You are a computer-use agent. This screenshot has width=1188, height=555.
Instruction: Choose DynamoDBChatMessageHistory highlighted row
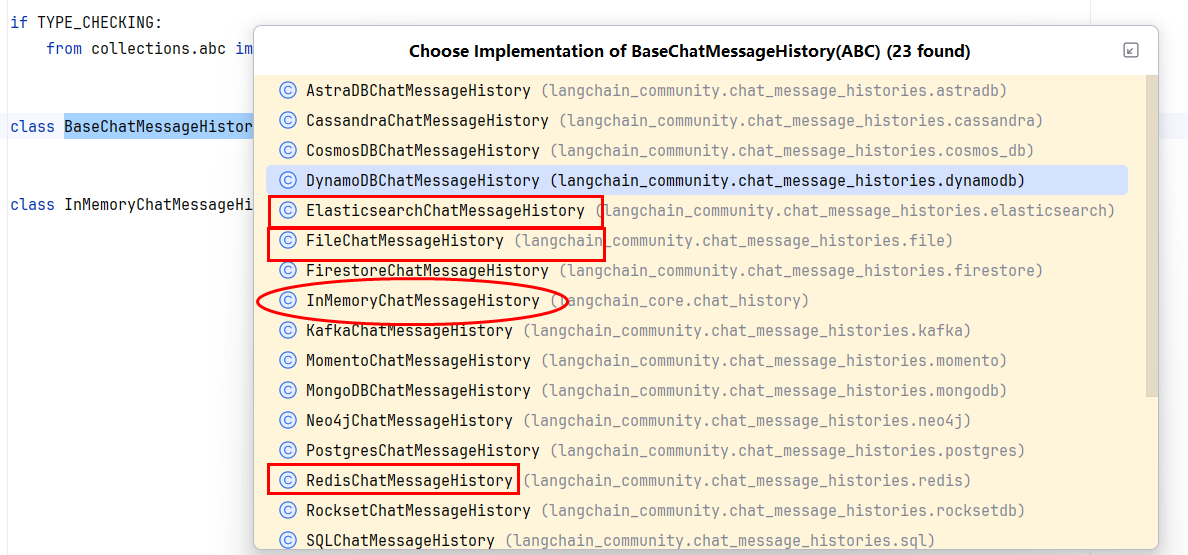click(697, 180)
